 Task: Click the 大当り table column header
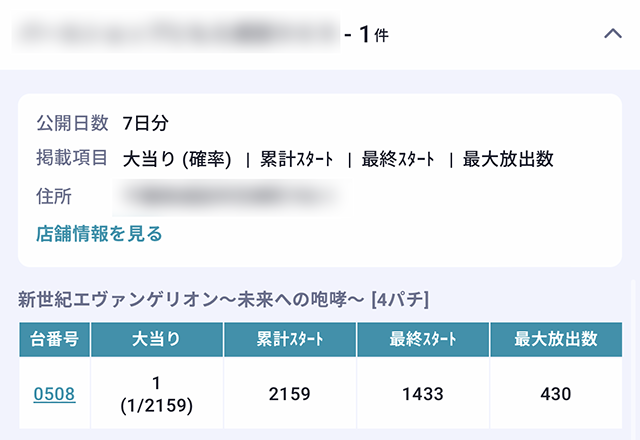pos(156,339)
